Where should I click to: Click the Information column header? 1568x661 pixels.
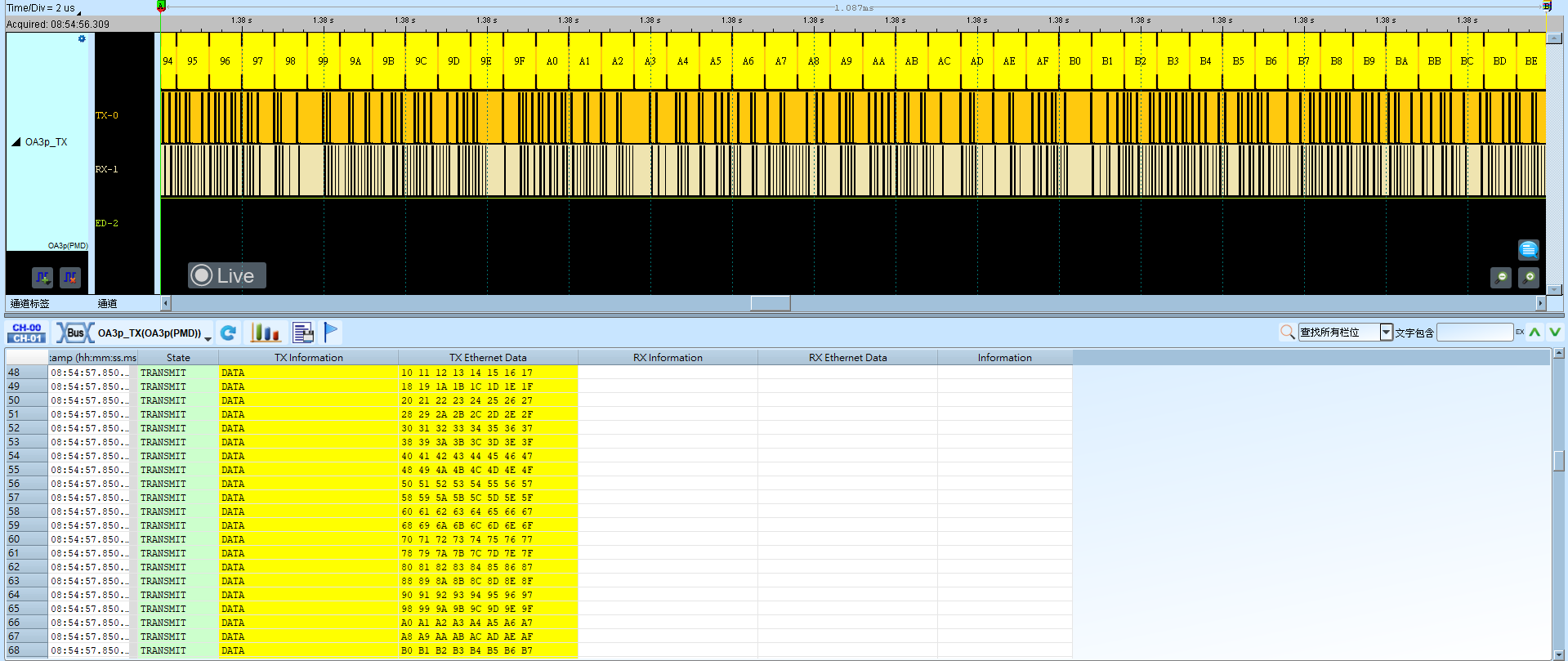pos(1005,357)
